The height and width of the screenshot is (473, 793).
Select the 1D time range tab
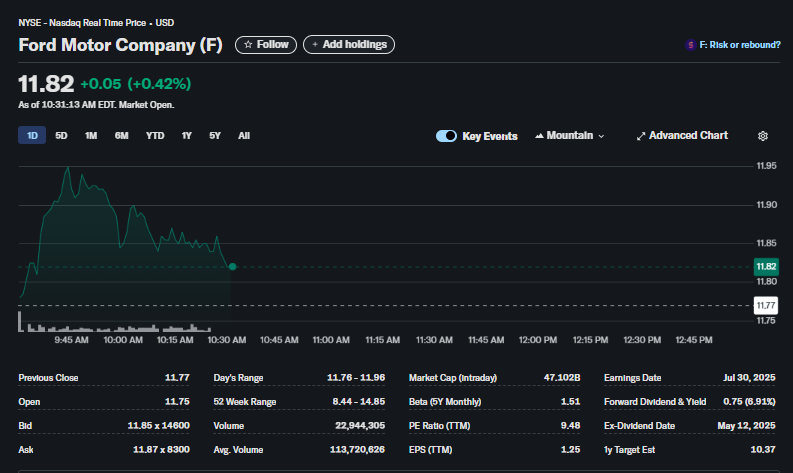point(32,136)
